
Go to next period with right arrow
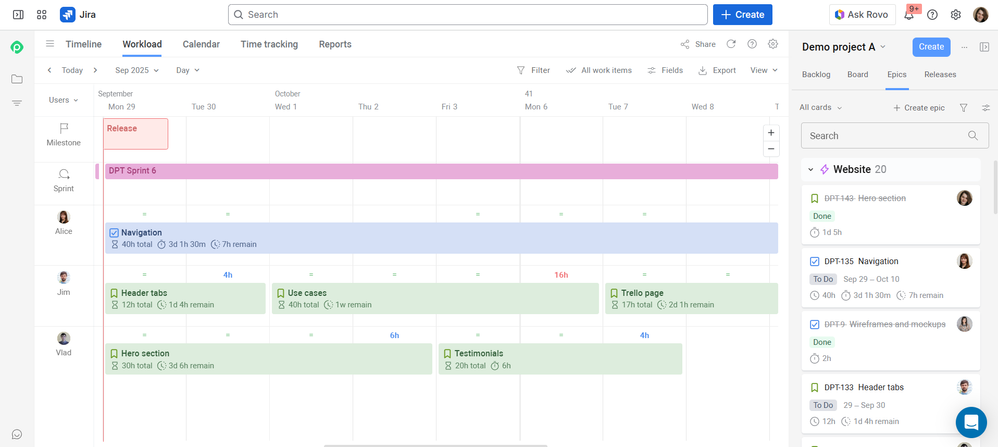tap(95, 71)
